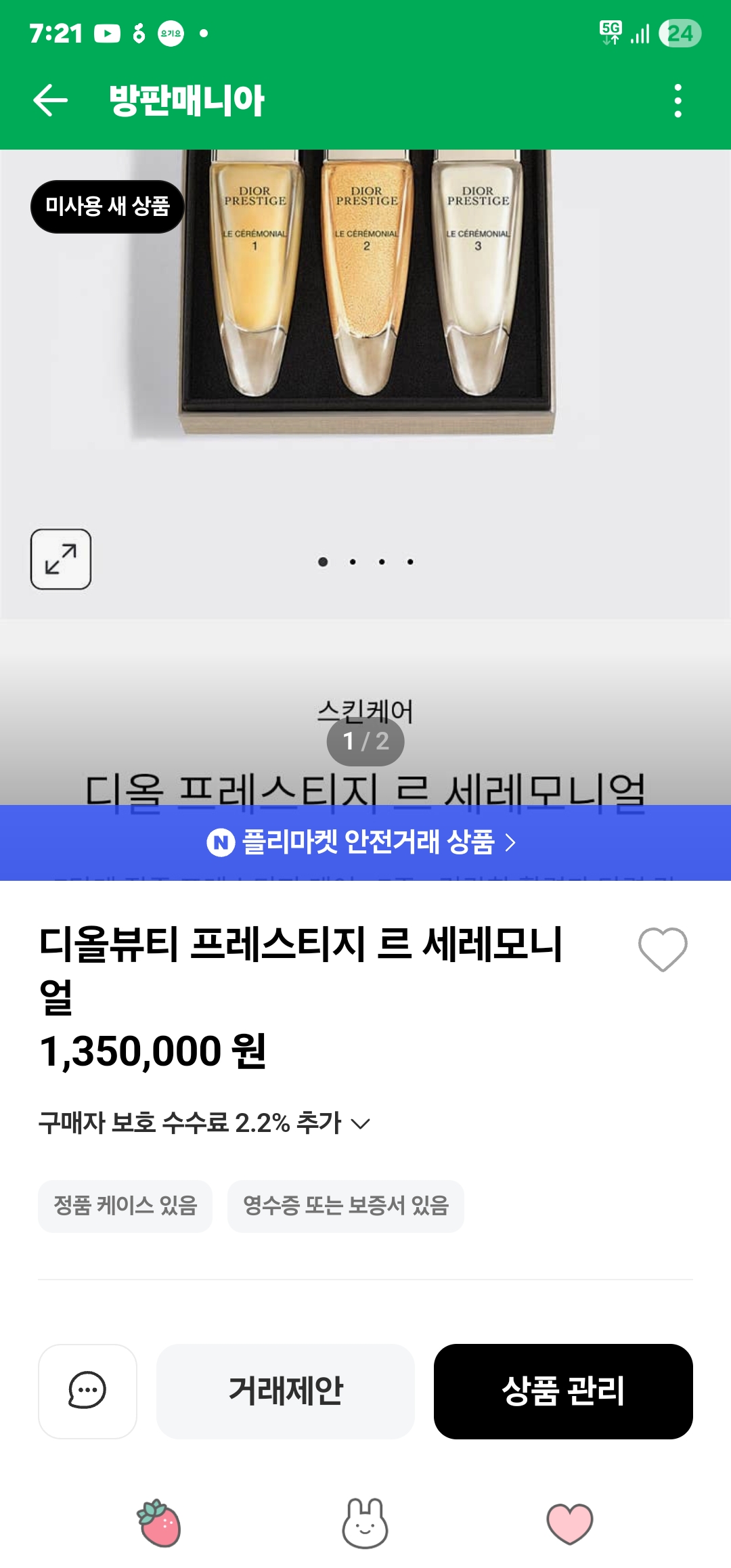Image resolution: width=731 pixels, height=1568 pixels.
Task: Open chat with the speech bubble icon
Action: click(x=87, y=1391)
